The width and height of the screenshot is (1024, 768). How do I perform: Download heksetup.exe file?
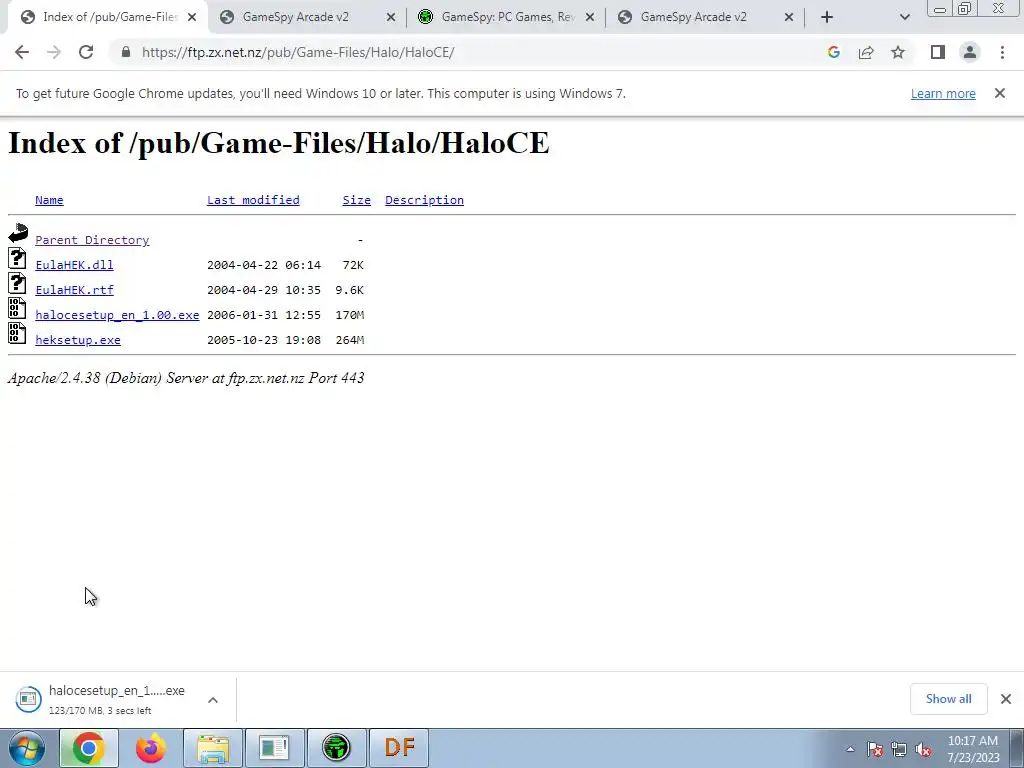[78, 340]
